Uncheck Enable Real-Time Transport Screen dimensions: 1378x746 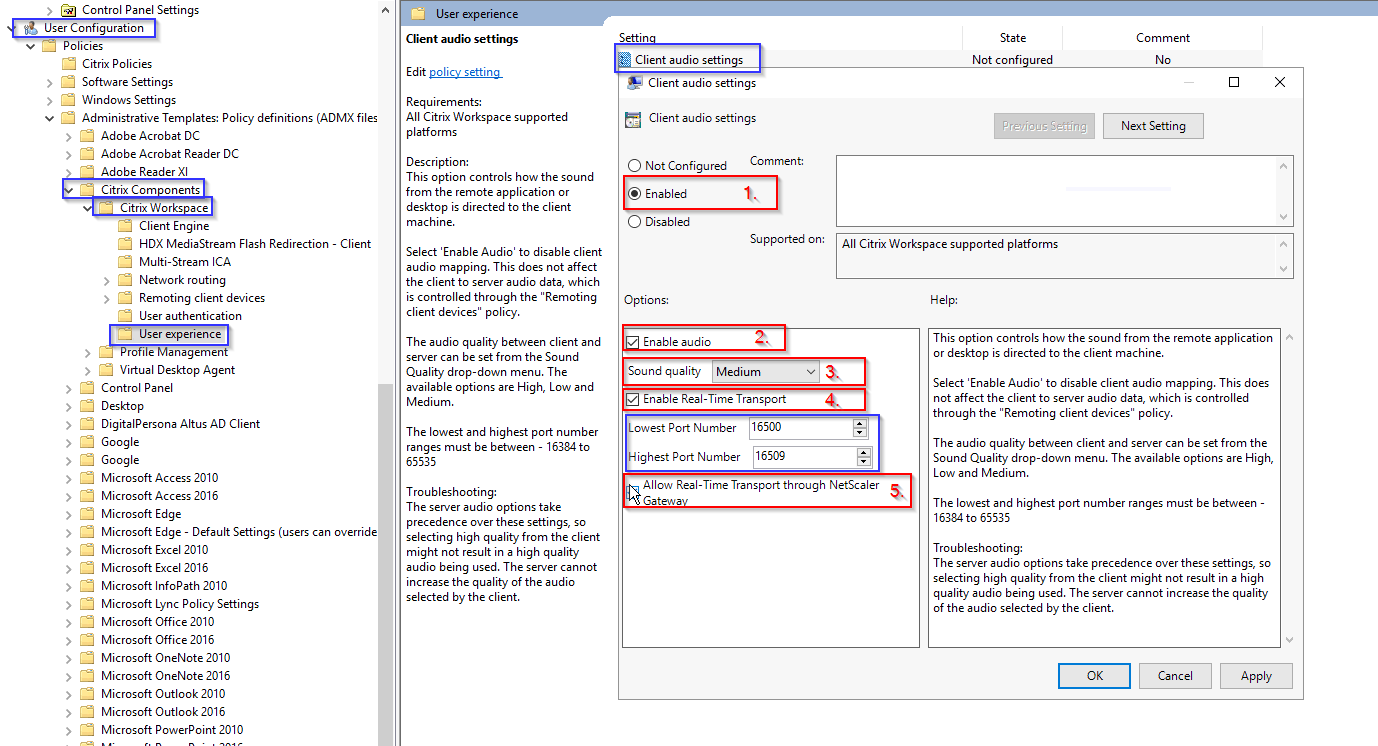click(x=633, y=399)
